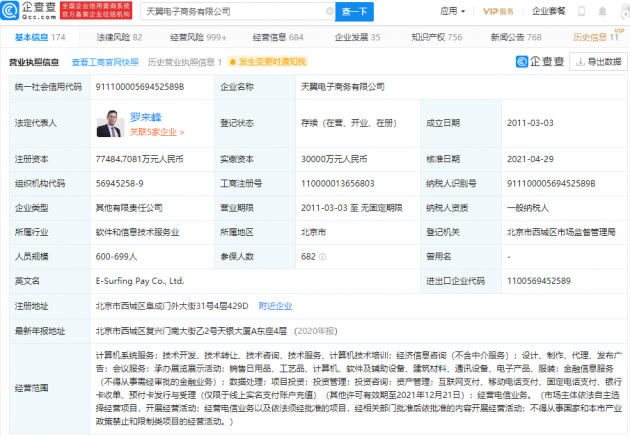Select industry 软件和信息技术服务业
This screenshot has height=437, width=630.
(137, 232)
